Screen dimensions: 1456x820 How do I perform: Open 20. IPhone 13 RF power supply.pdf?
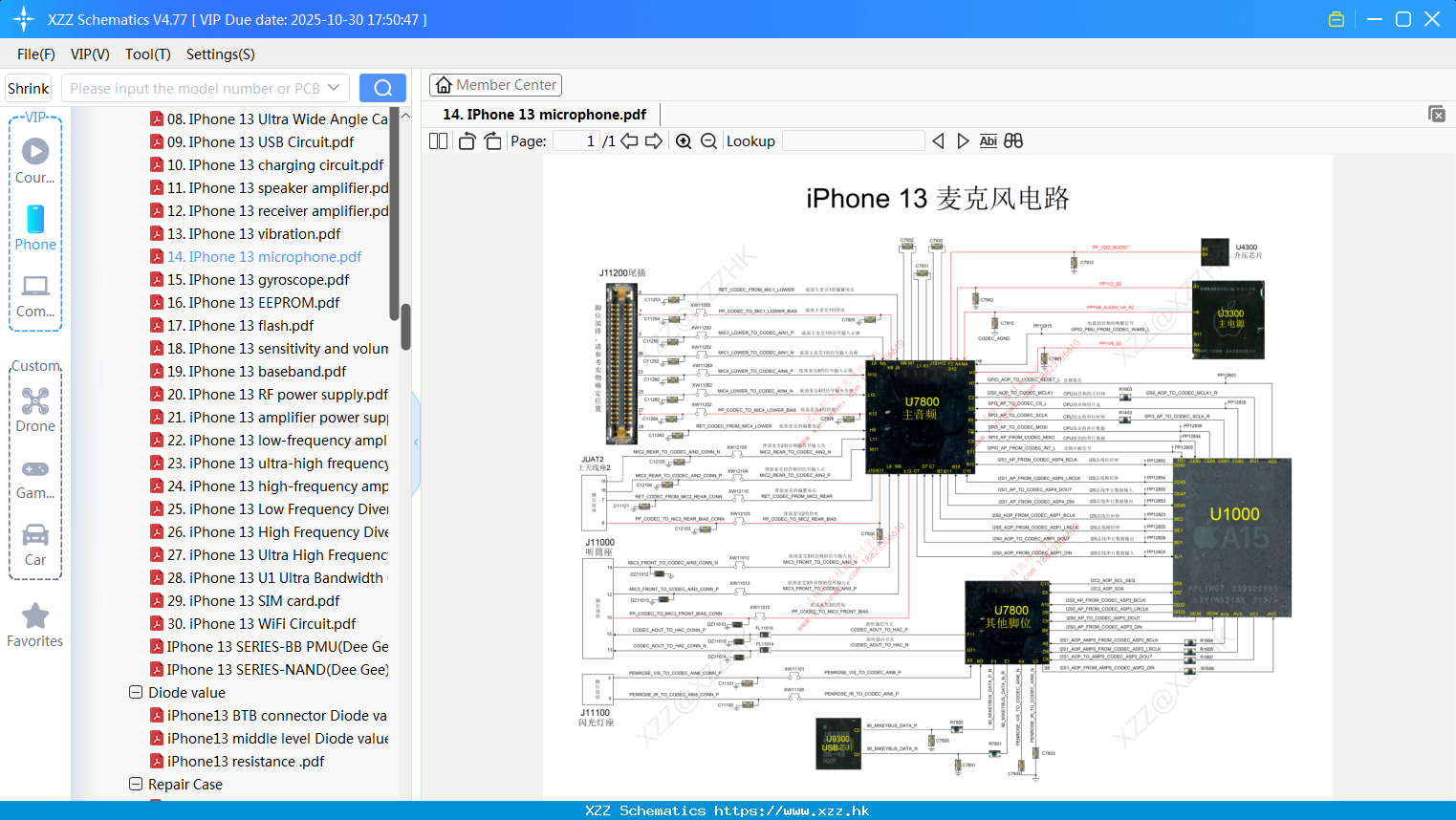click(x=278, y=395)
